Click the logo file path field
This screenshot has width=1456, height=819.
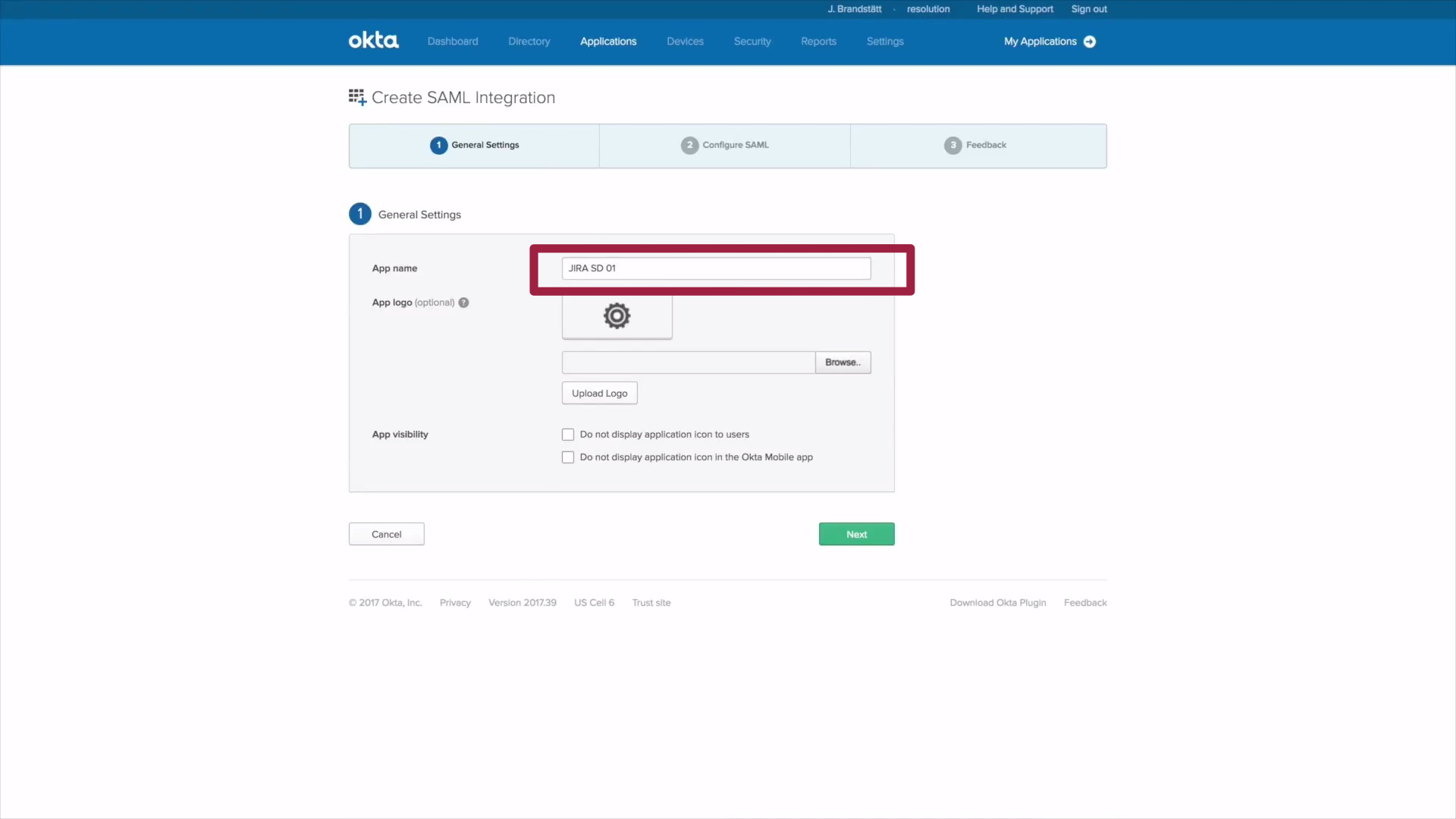[688, 362]
